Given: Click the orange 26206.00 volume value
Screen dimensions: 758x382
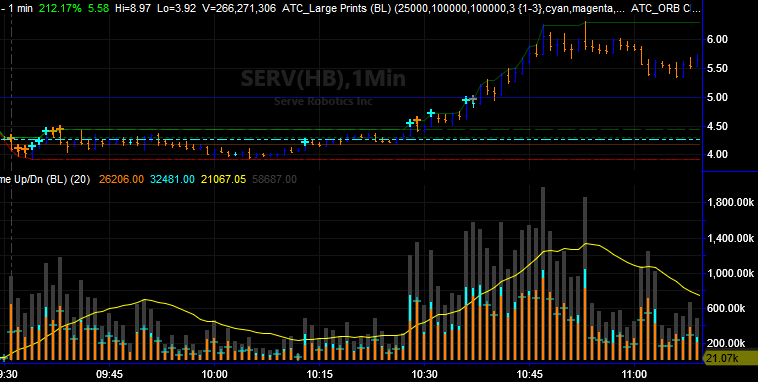Looking at the screenshot, I should pyautogui.click(x=121, y=179).
